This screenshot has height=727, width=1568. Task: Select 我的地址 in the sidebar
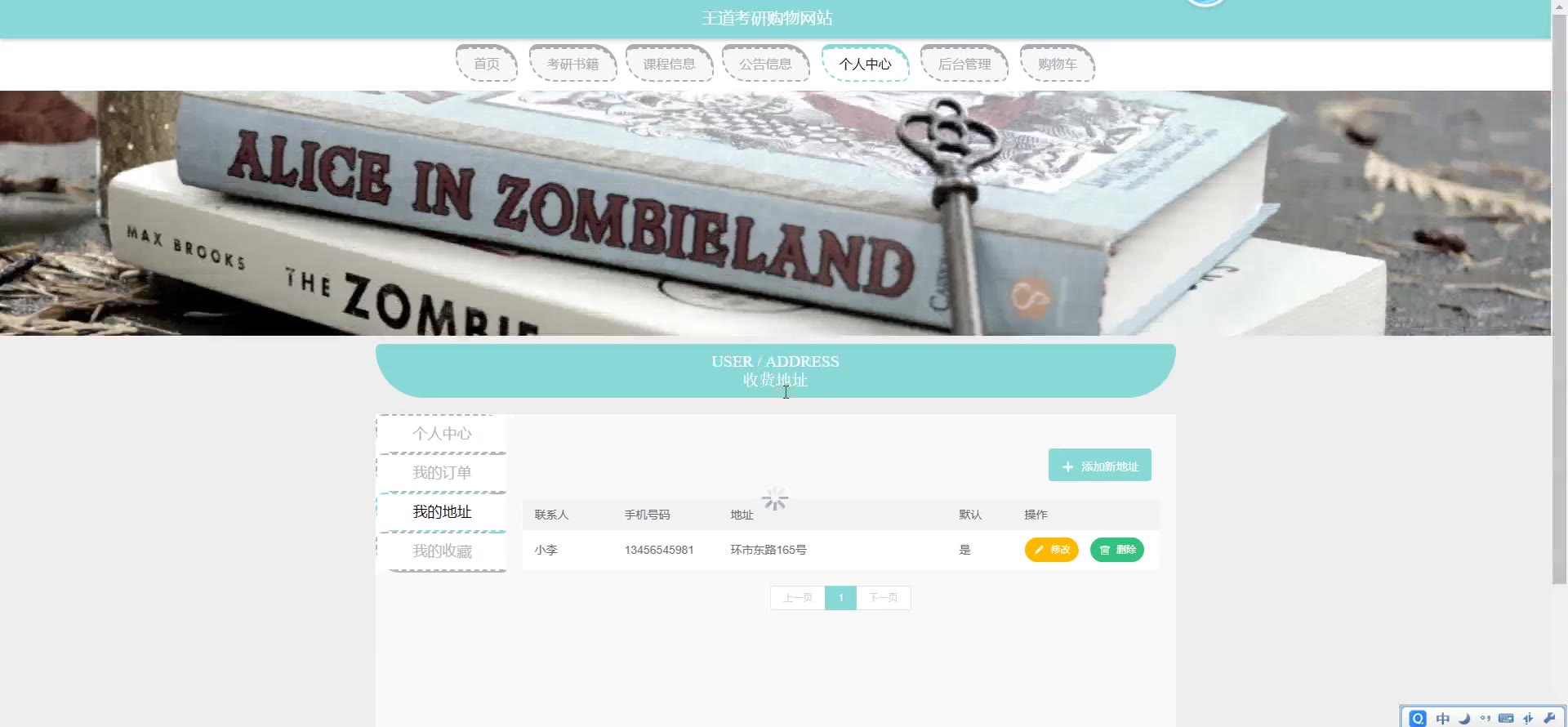[x=442, y=512]
